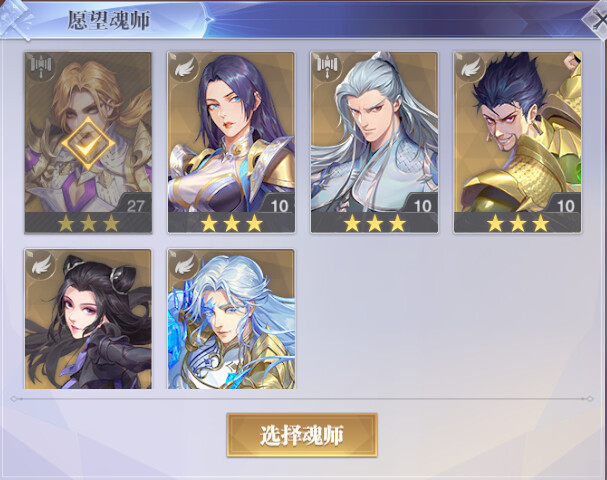Image resolution: width=607 pixels, height=480 pixels.
Task: Close the 愿望魂师 dialog with X
Action: (x=597, y=19)
